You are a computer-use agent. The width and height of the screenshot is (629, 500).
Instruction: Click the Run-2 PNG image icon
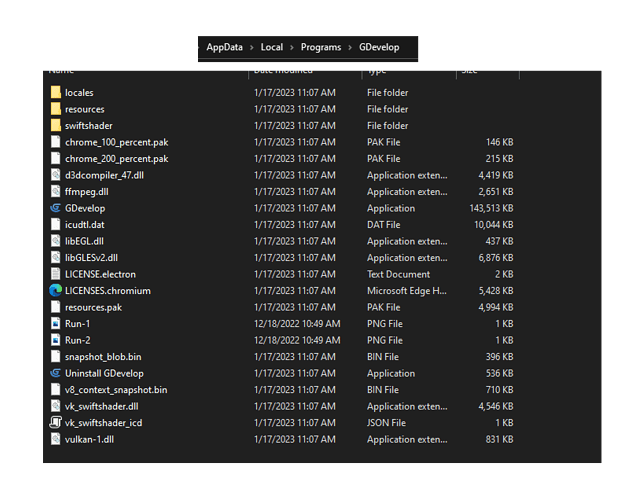(x=56, y=340)
